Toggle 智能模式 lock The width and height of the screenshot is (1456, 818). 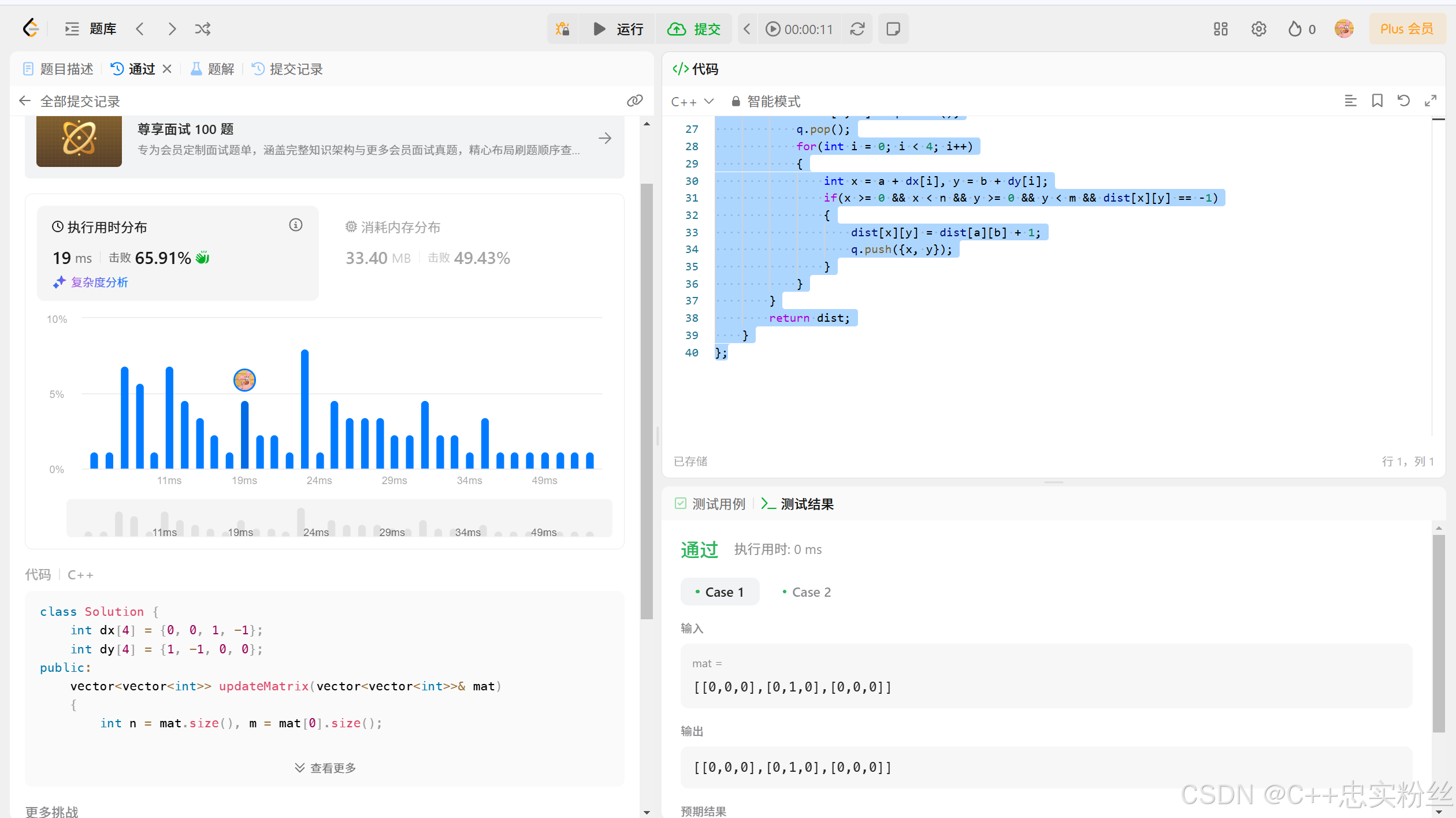point(766,102)
